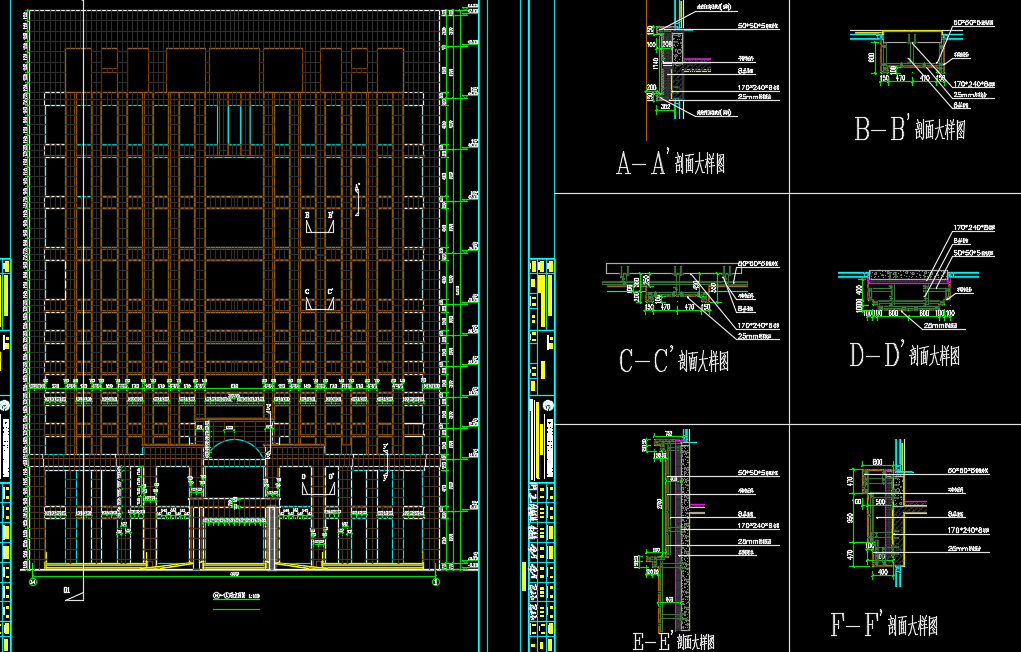The height and width of the screenshot is (652, 1021).
Task: Click the A-A' section detail title
Action: pyautogui.click(x=669, y=163)
